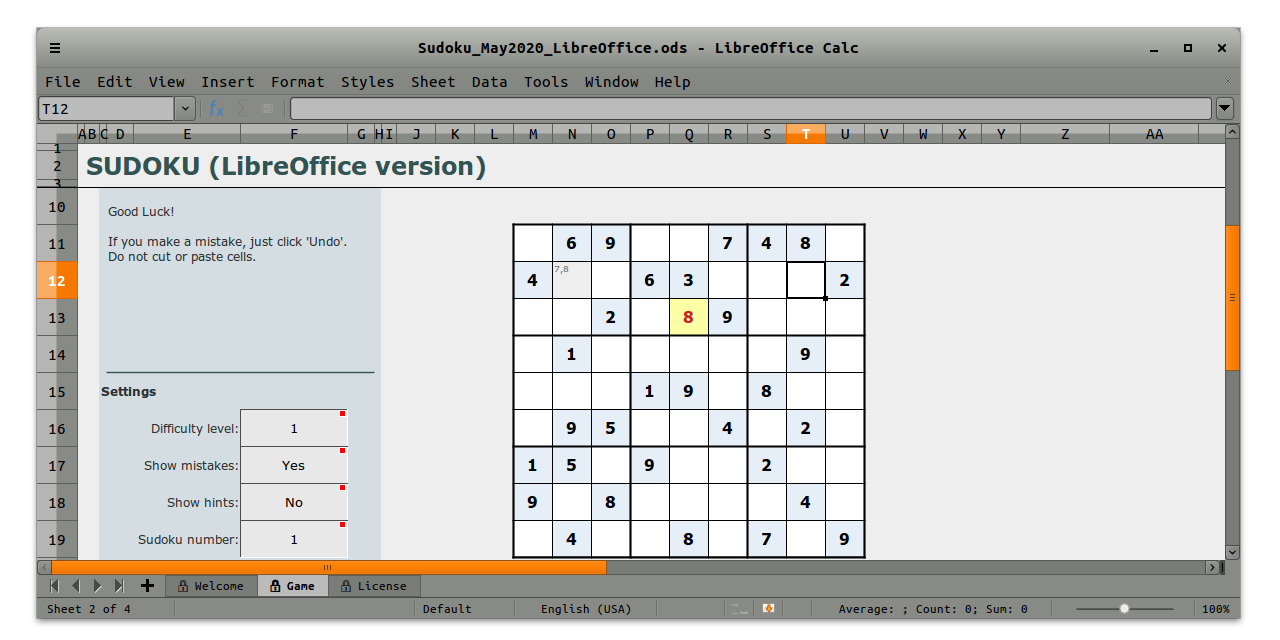Click the Name Box showing T12
Screen dimensions: 1280x640
pos(106,108)
